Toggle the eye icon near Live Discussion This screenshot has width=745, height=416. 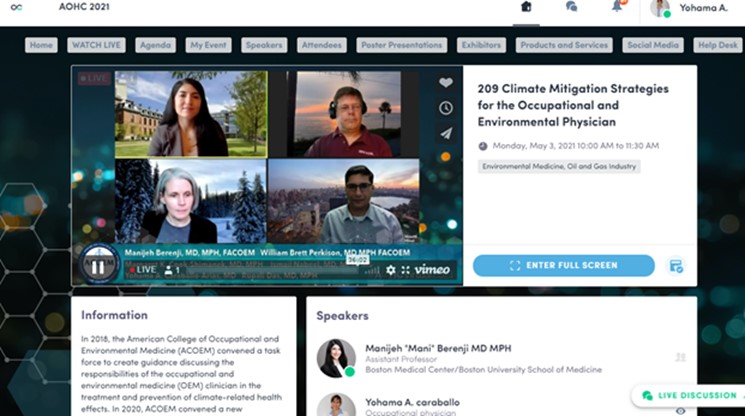pos(680,411)
